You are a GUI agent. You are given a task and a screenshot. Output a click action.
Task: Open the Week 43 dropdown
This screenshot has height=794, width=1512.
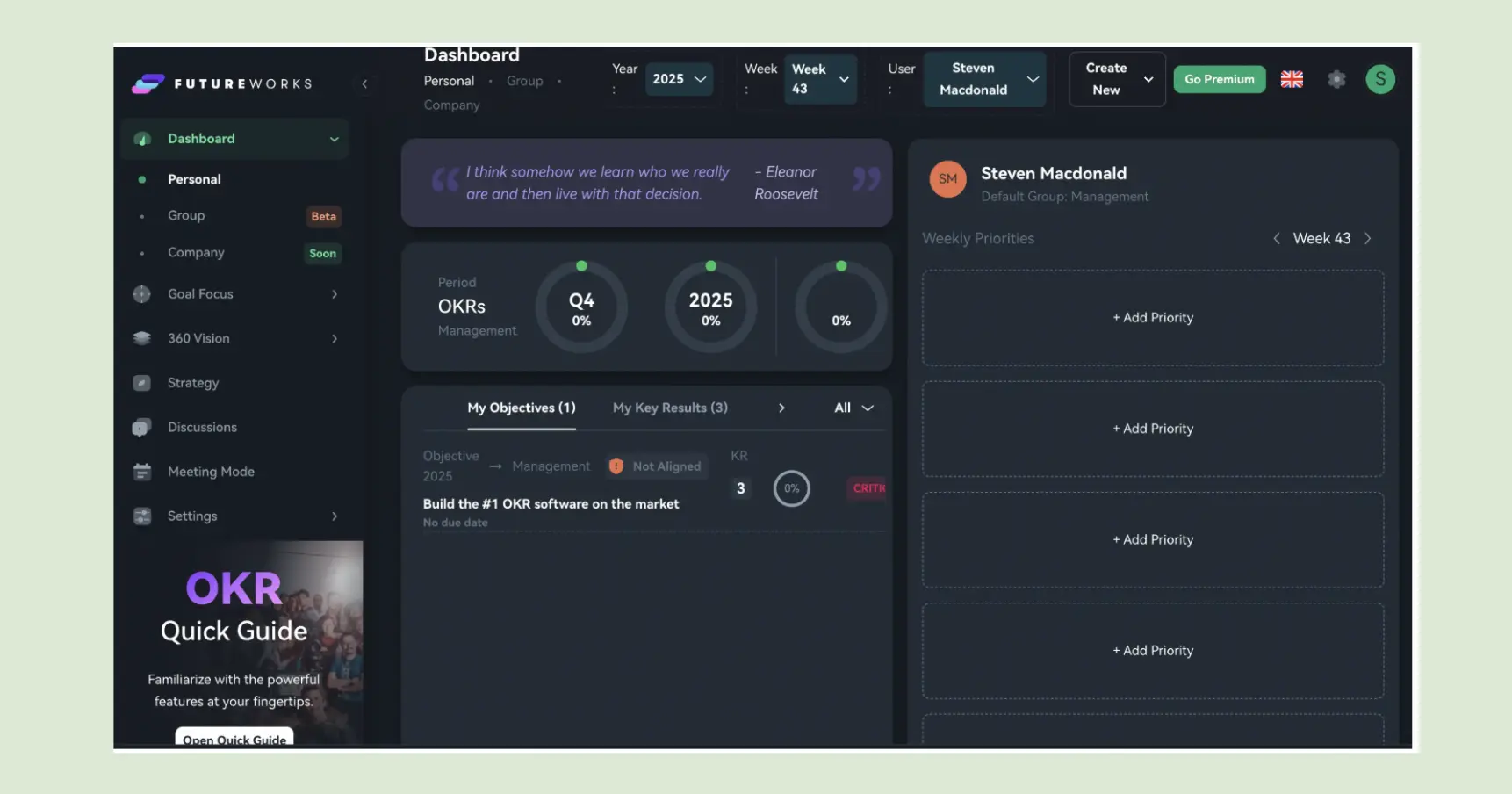pyautogui.click(x=819, y=78)
